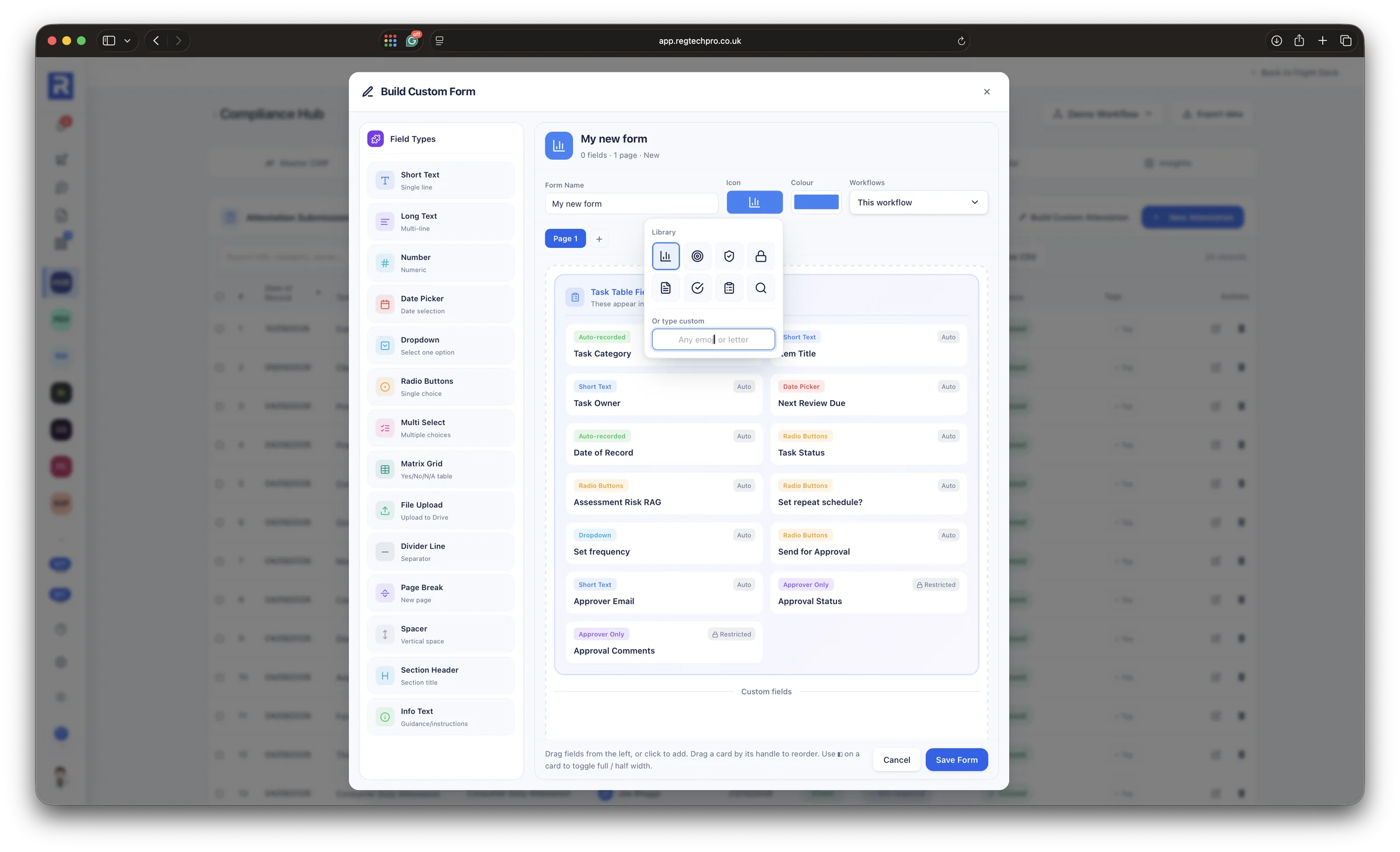Add a Matrix Grid field type
The width and height of the screenshot is (1400, 852).
tap(441, 469)
